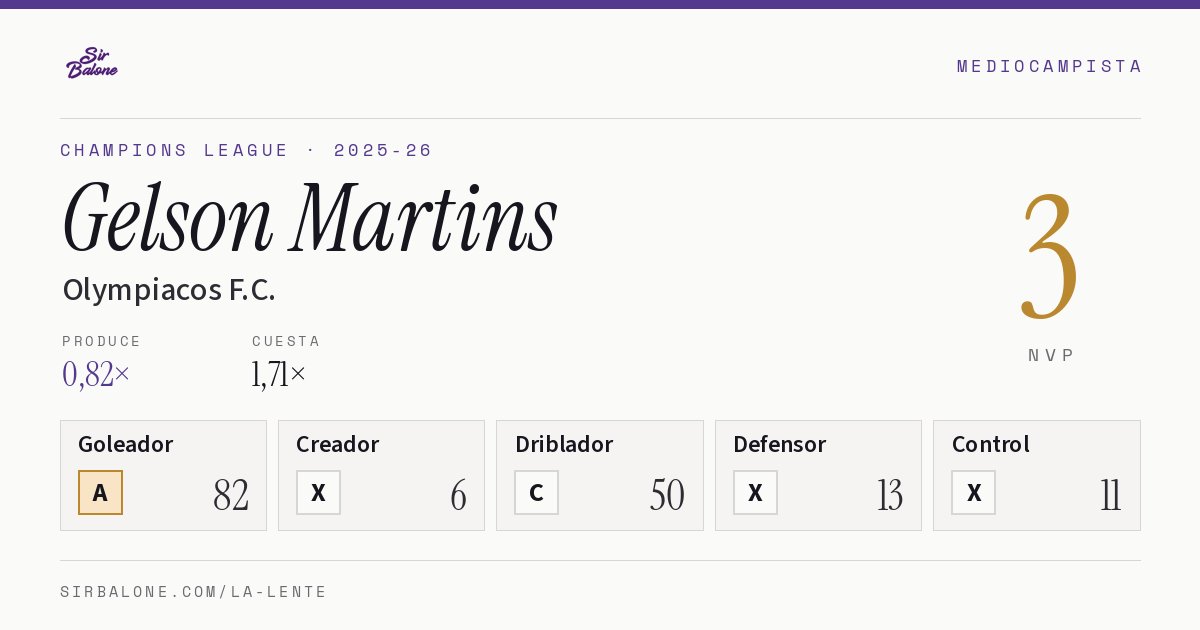The height and width of the screenshot is (630, 1200).
Task: Click the Champions League · 2025-26 heading
Action: tap(246, 150)
